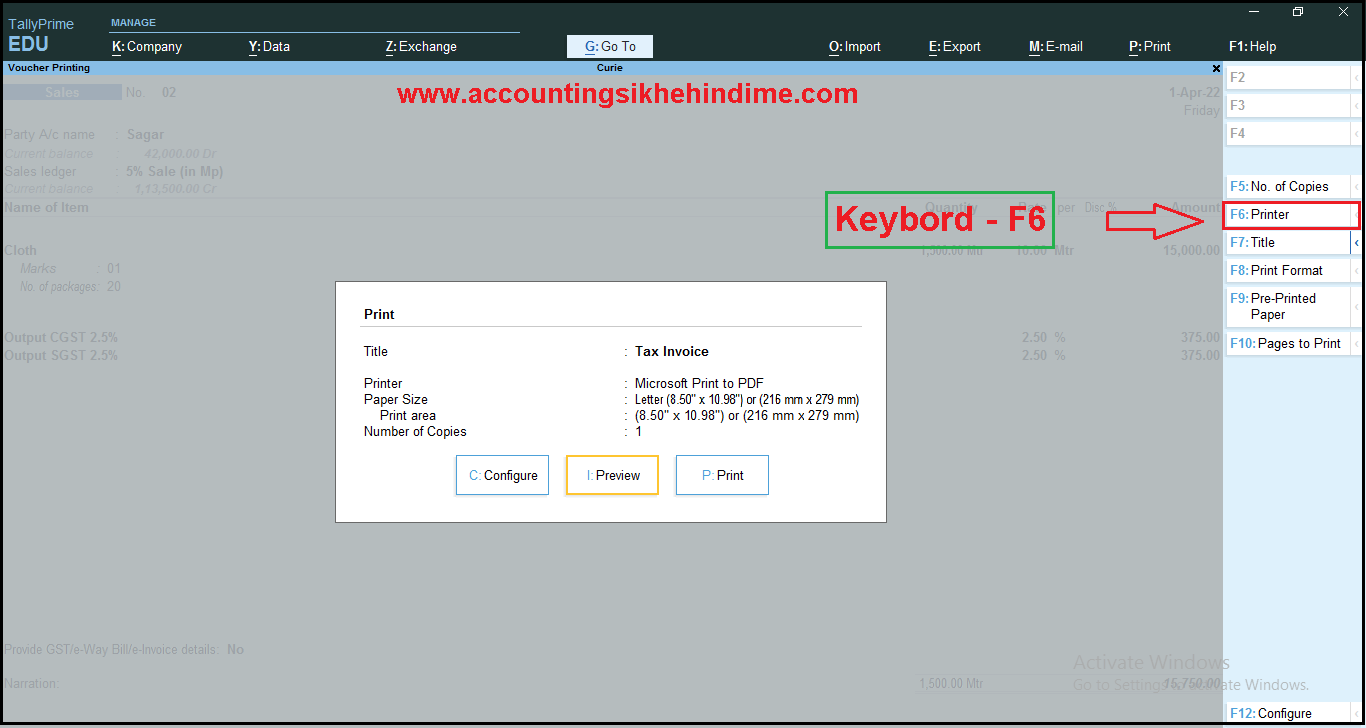Select F6 Printer in right sidebar
Image resolution: width=1366 pixels, height=728 pixels.
1288,214
